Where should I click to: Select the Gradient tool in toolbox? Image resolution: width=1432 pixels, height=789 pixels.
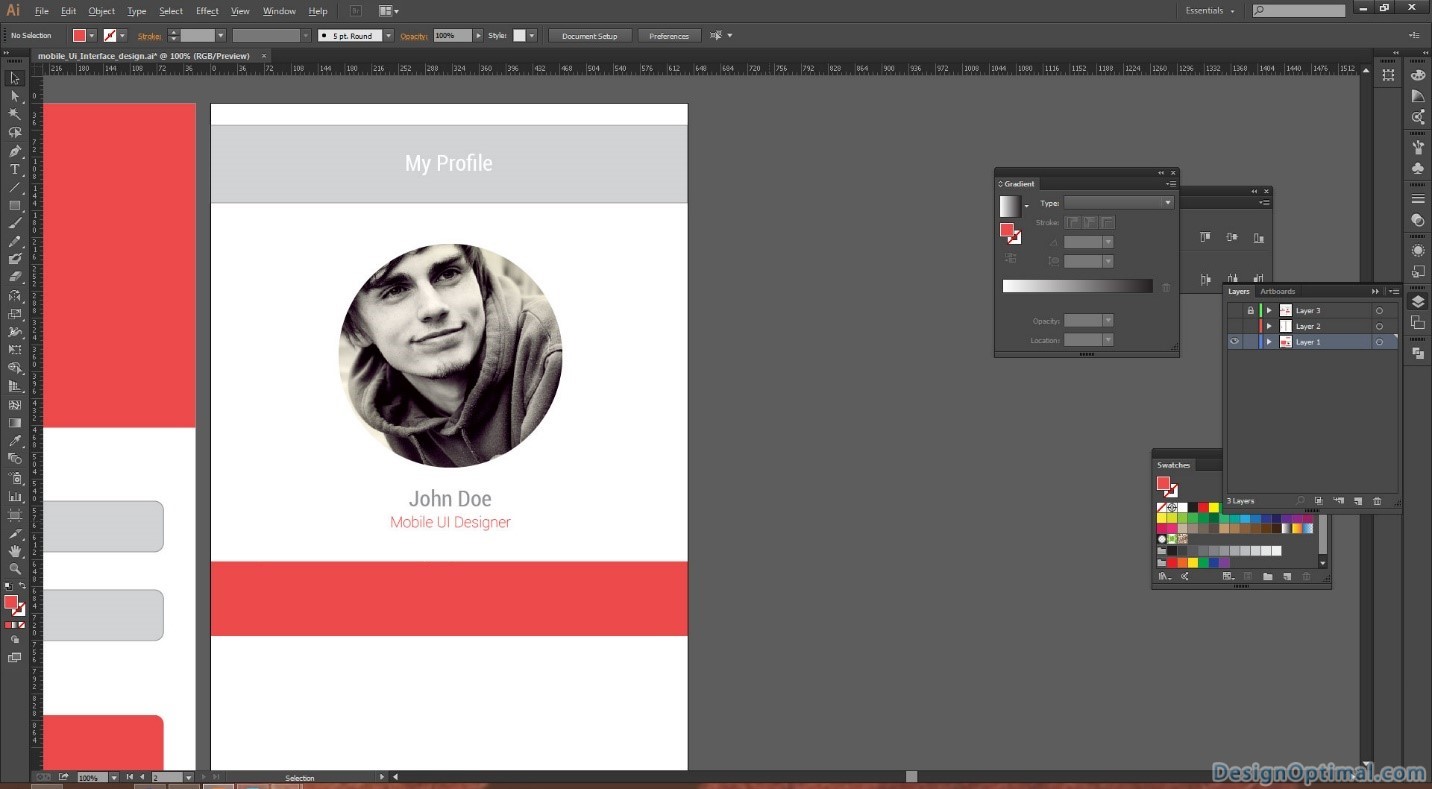pyautogui.click(x=15, y=423)
